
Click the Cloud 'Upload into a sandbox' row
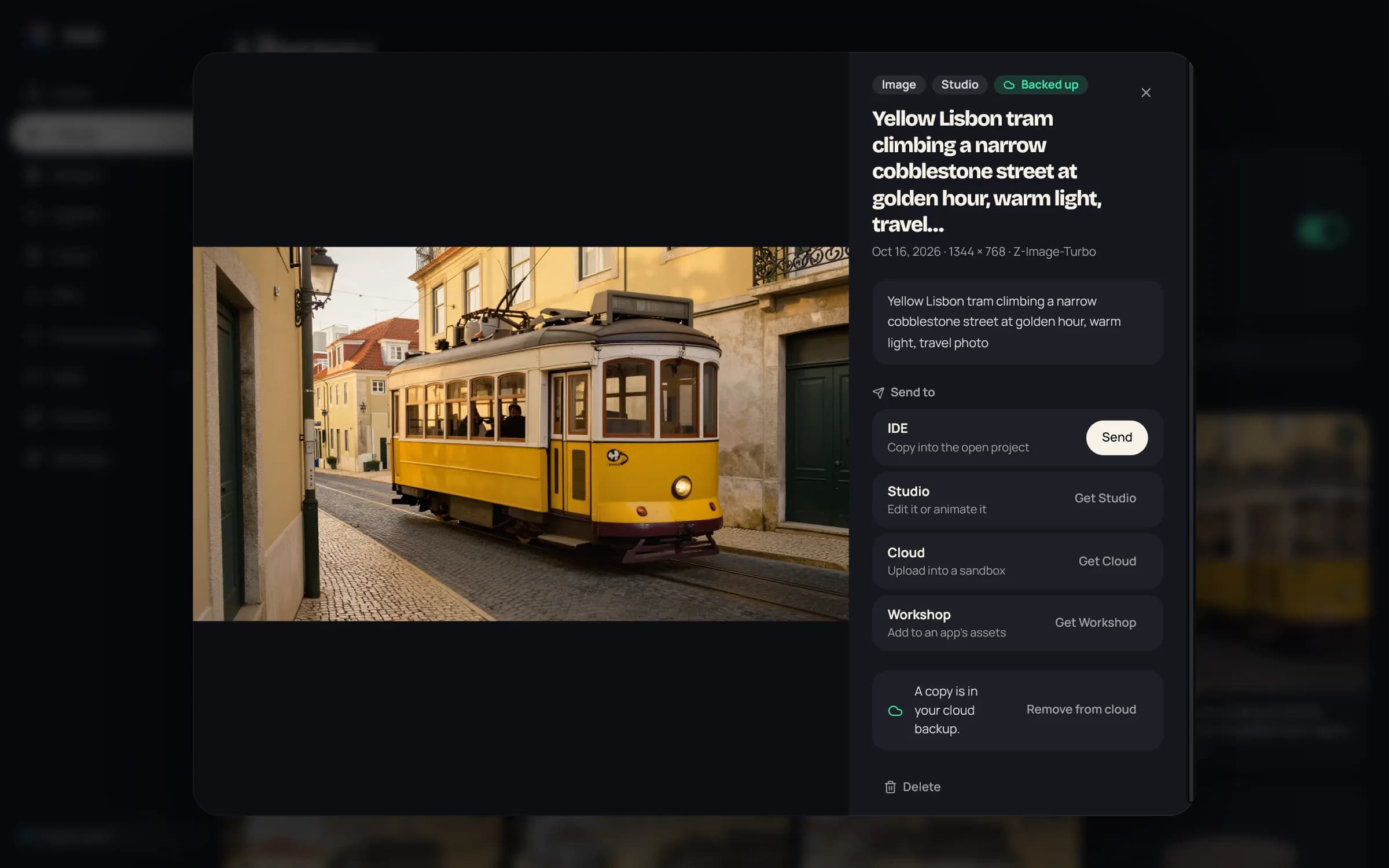[1017, 561]
